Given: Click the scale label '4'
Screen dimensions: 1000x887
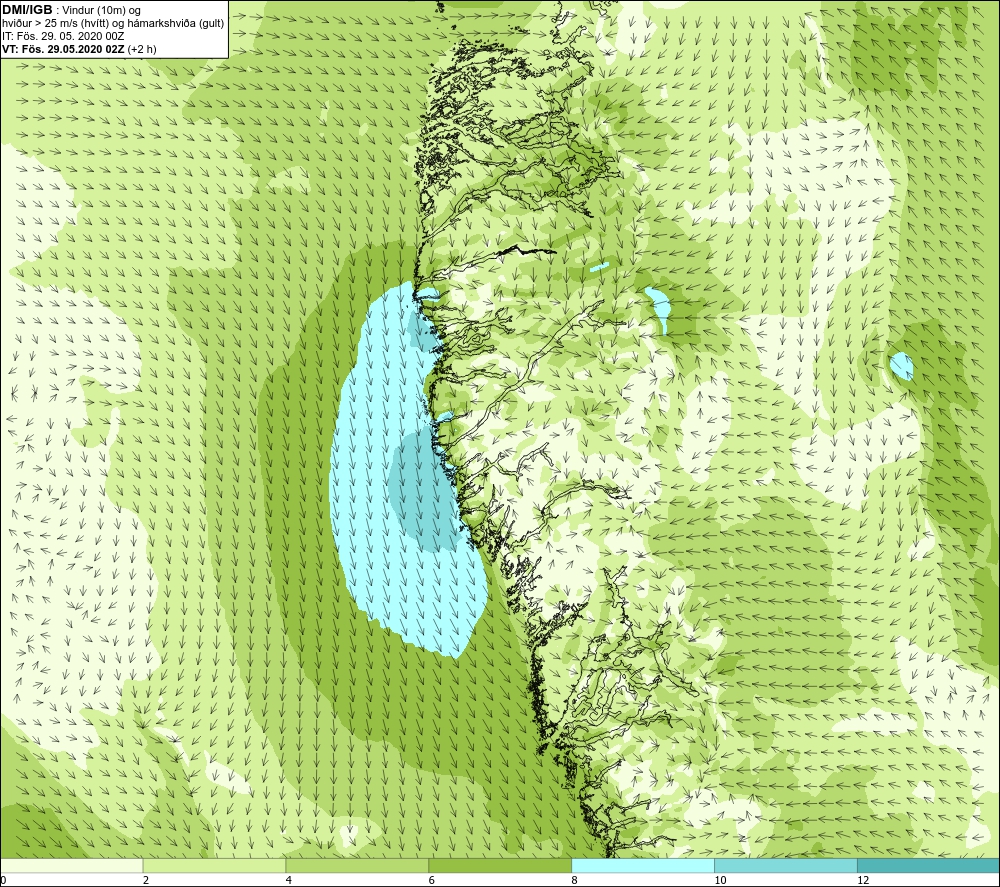Looking at the screenshot, I should point(289,880).
